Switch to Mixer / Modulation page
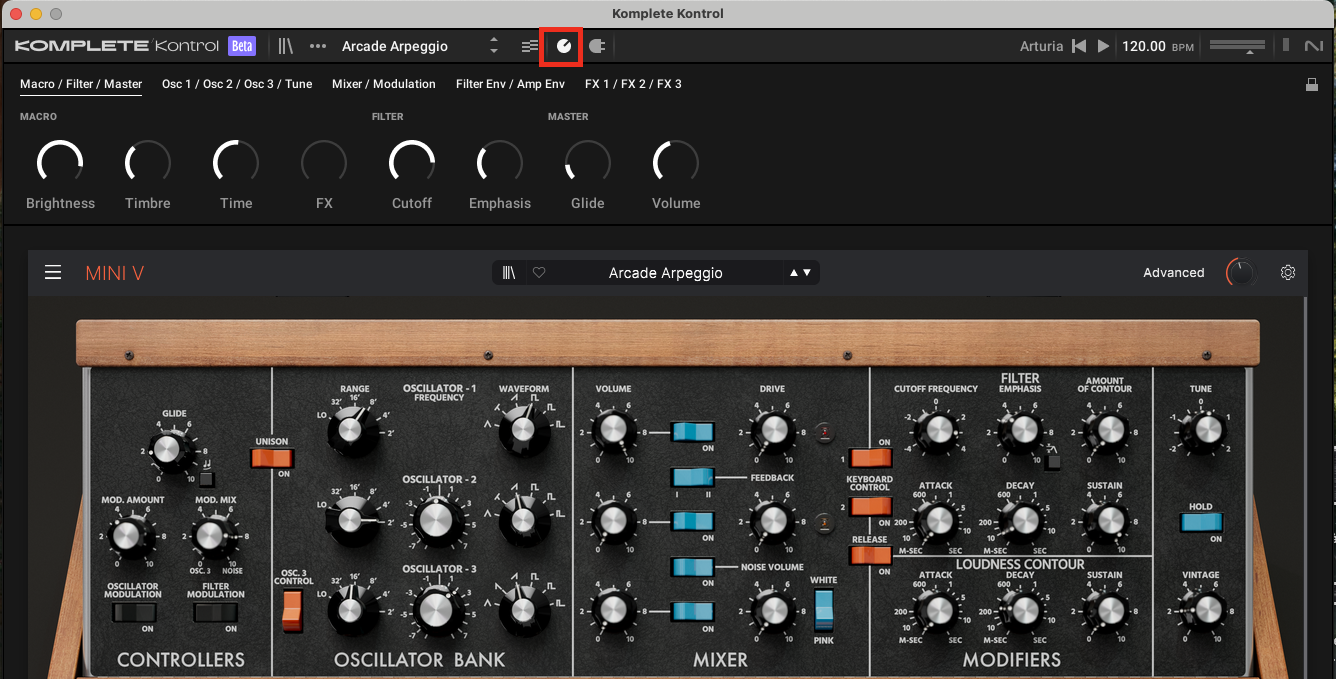Image resolution: width=1336 pixels, height=679 pixels. (384, 84)
